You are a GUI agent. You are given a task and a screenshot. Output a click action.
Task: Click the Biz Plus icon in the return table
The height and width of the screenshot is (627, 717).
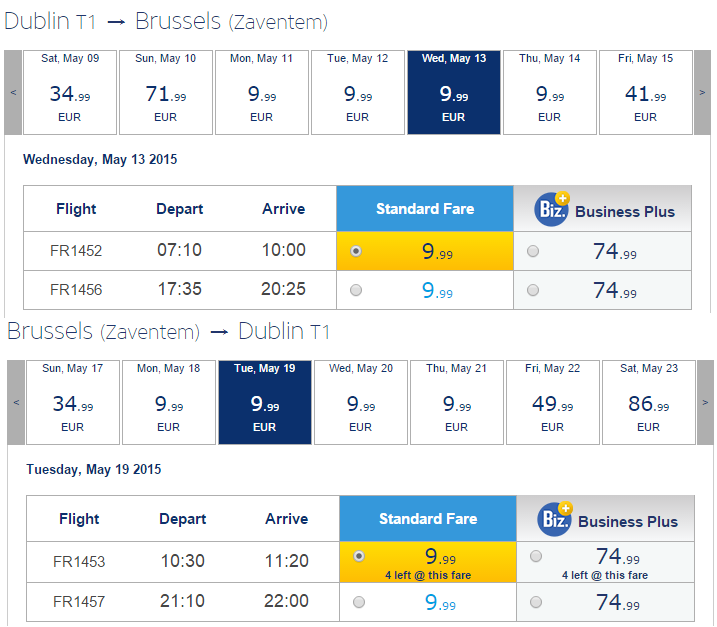click(x=555, y=519)
